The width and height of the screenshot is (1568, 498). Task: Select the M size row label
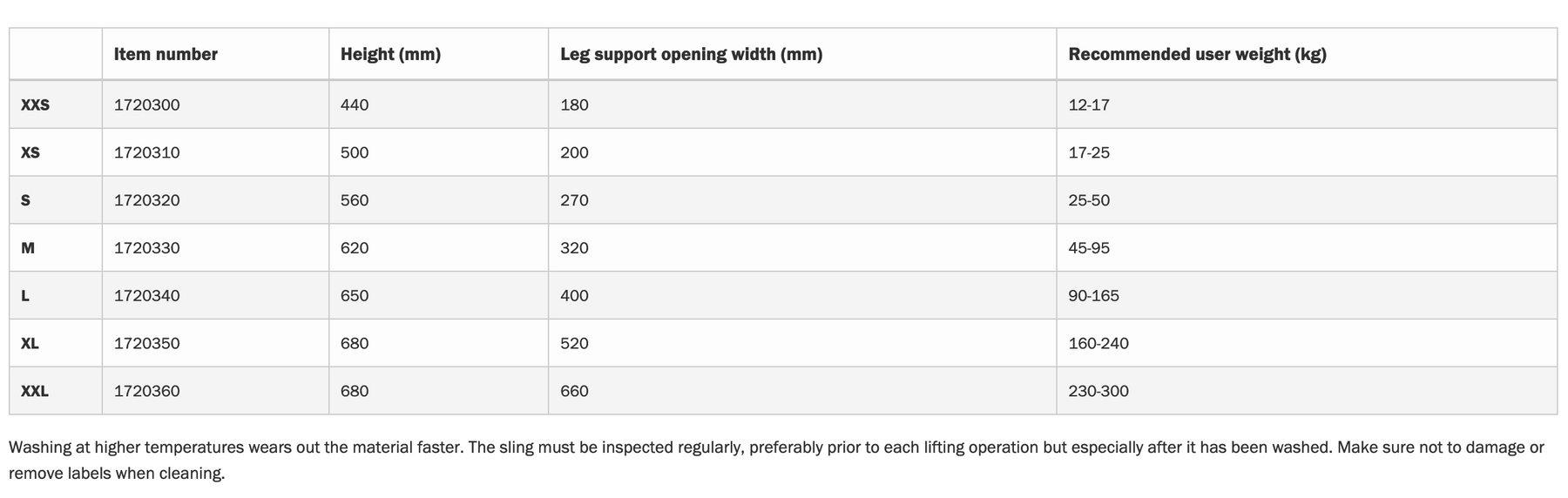28,248
